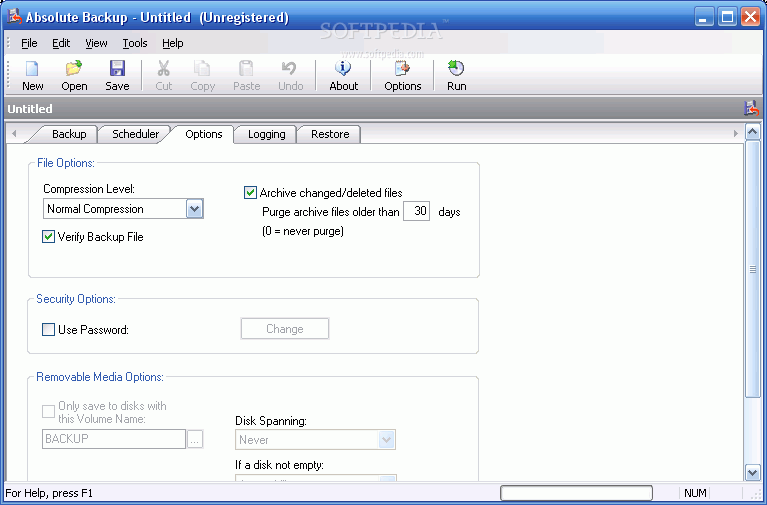Image resolution: width=767 pixels, height=505 pixels.
Task: Switch to the Restore tab
Action: point(330,134)
